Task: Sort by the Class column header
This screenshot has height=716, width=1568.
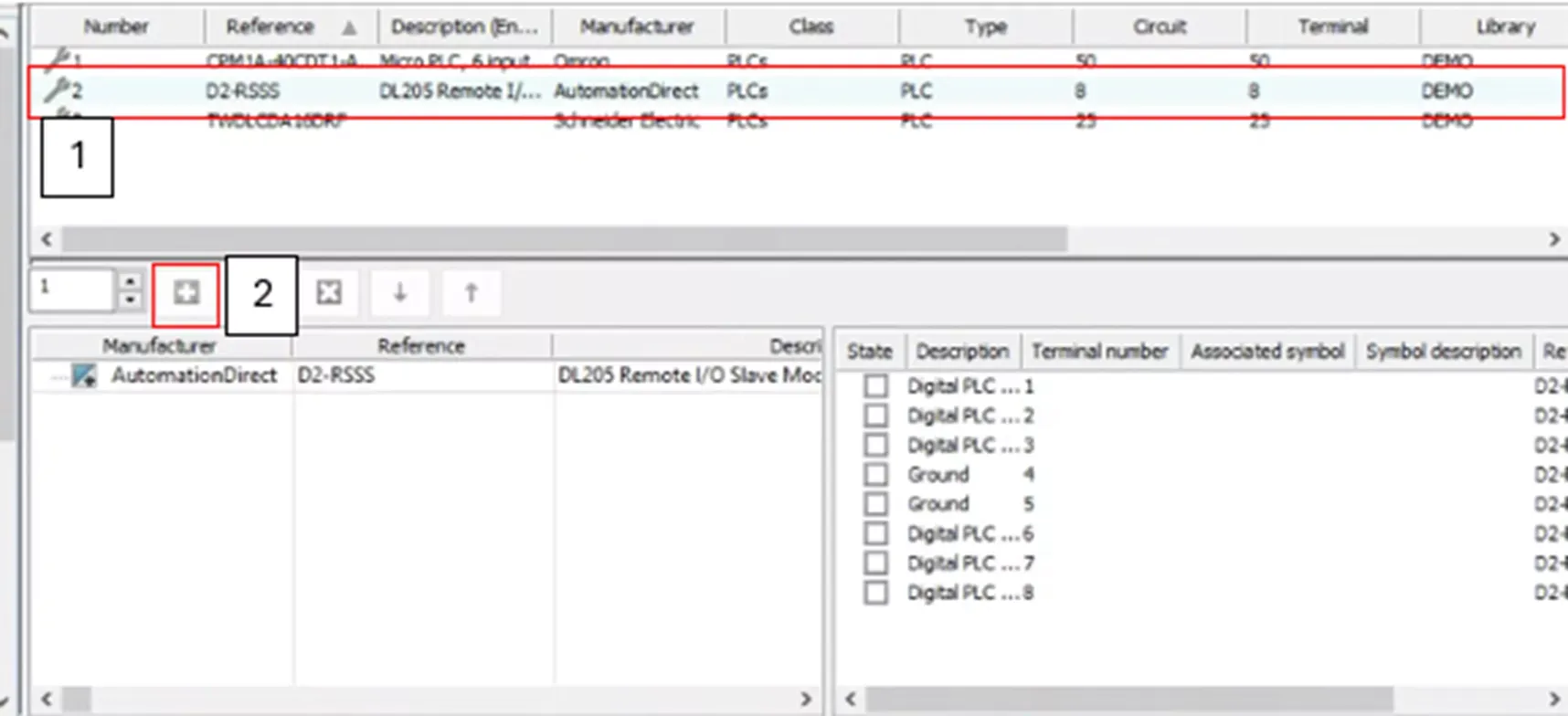Action: pyautogui.click(x=811, y=26)
